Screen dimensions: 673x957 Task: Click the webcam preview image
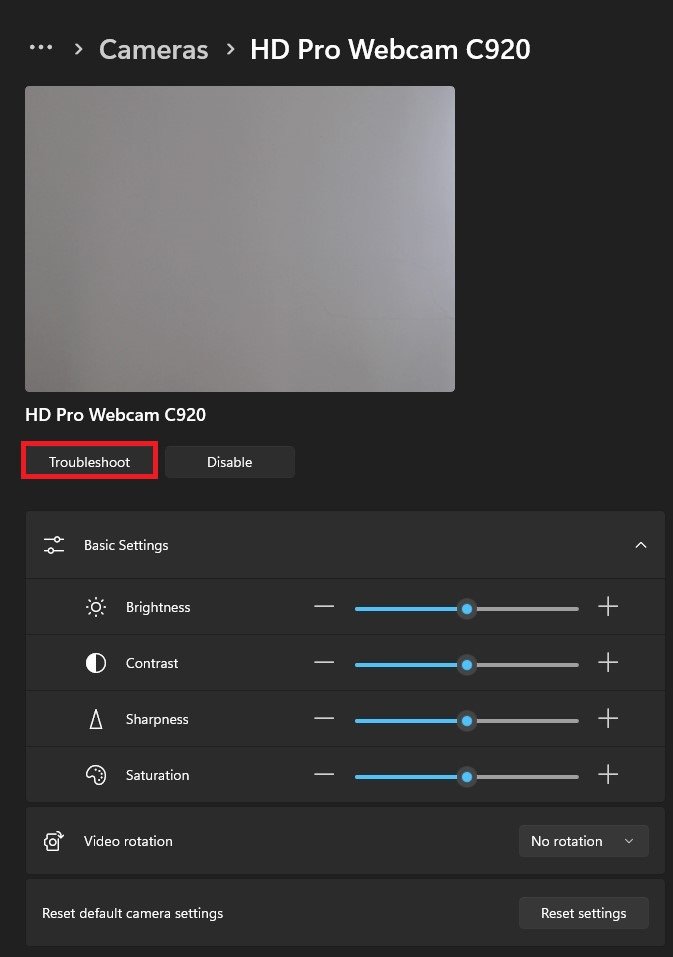240,238
